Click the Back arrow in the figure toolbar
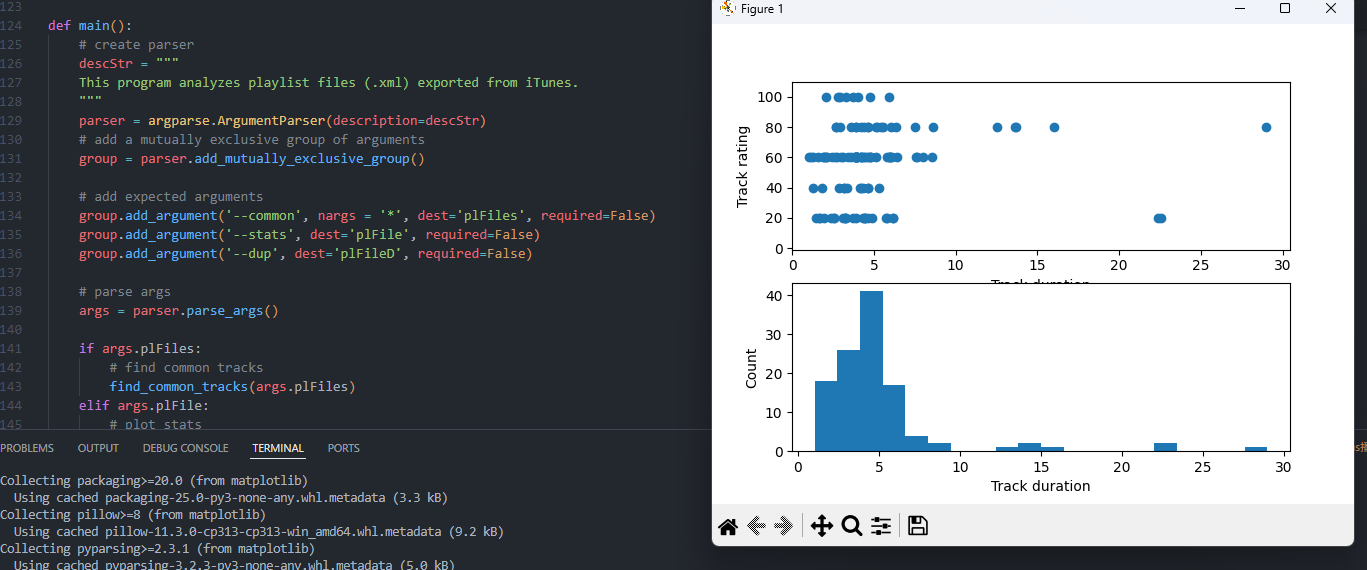1367x570 pixels. pos(757,526)
